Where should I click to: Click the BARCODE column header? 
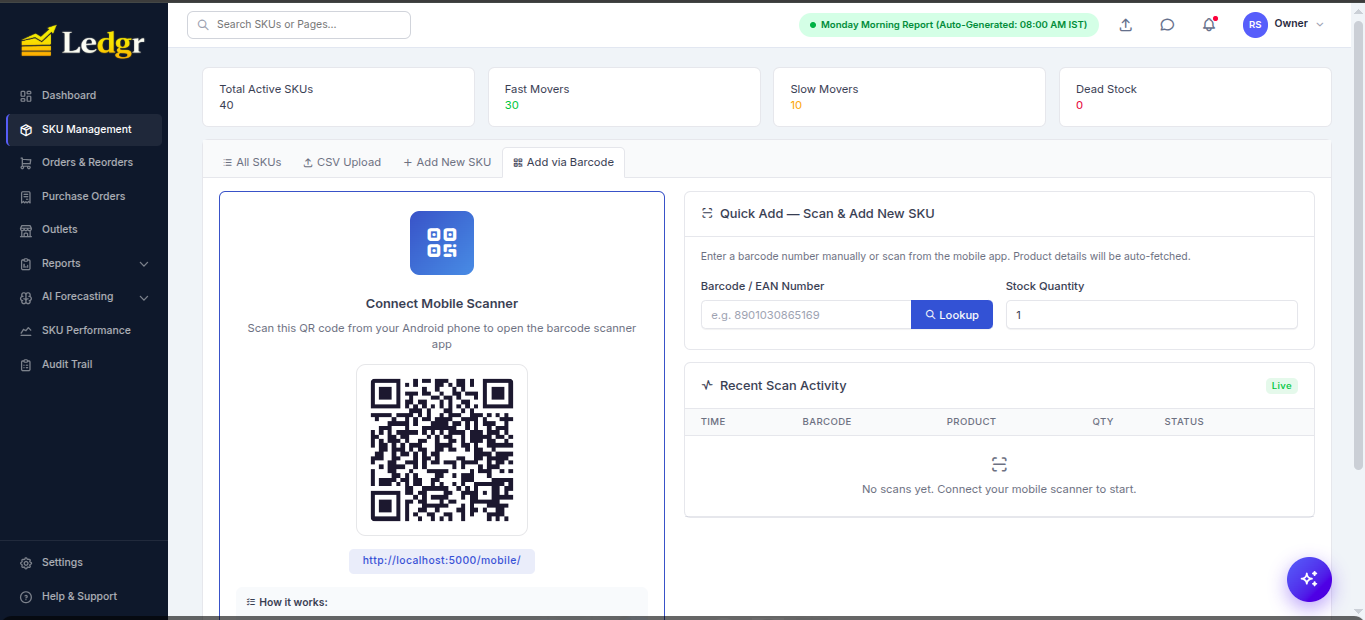827,422
